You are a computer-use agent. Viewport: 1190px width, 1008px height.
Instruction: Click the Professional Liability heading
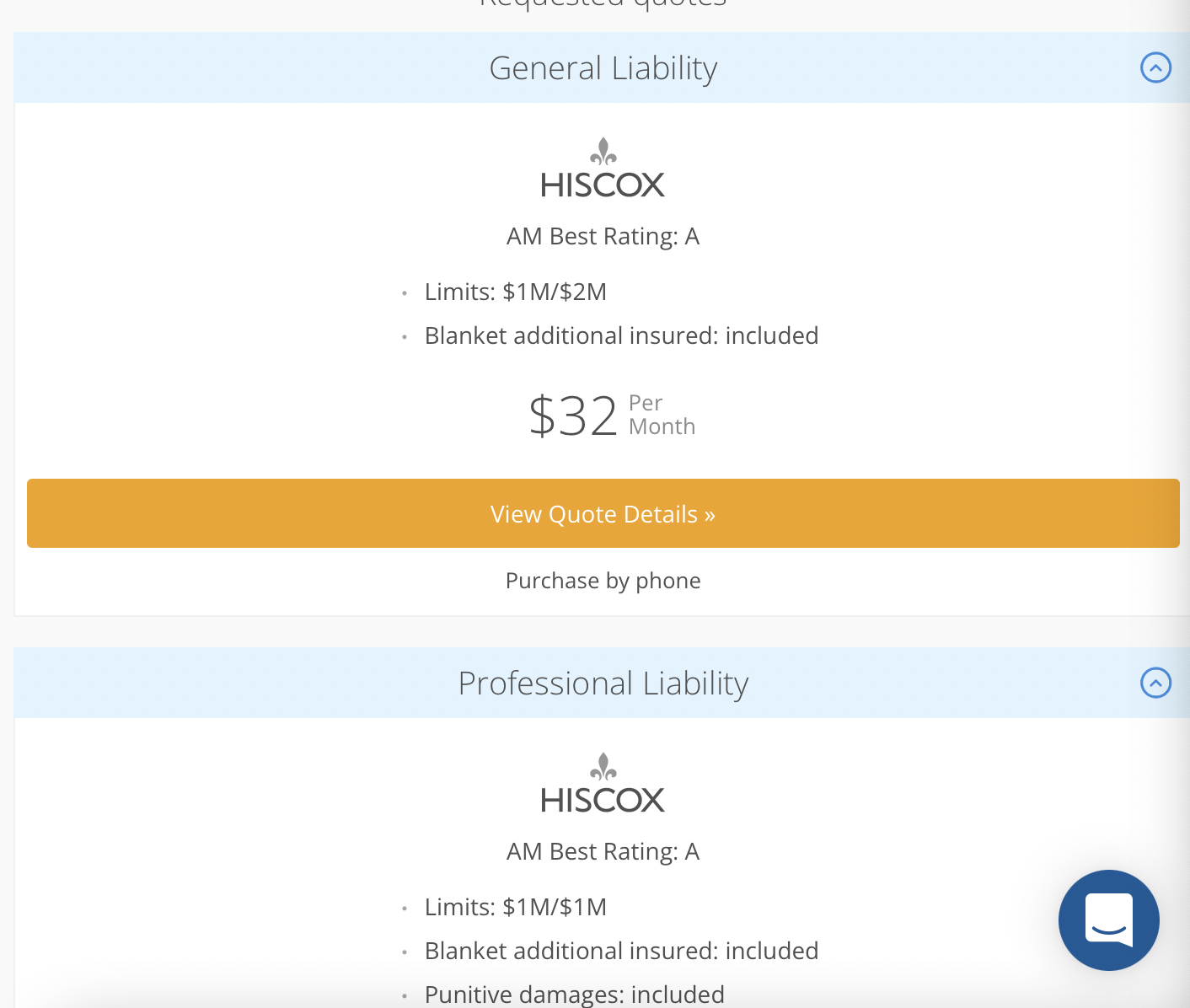[603, 684]
